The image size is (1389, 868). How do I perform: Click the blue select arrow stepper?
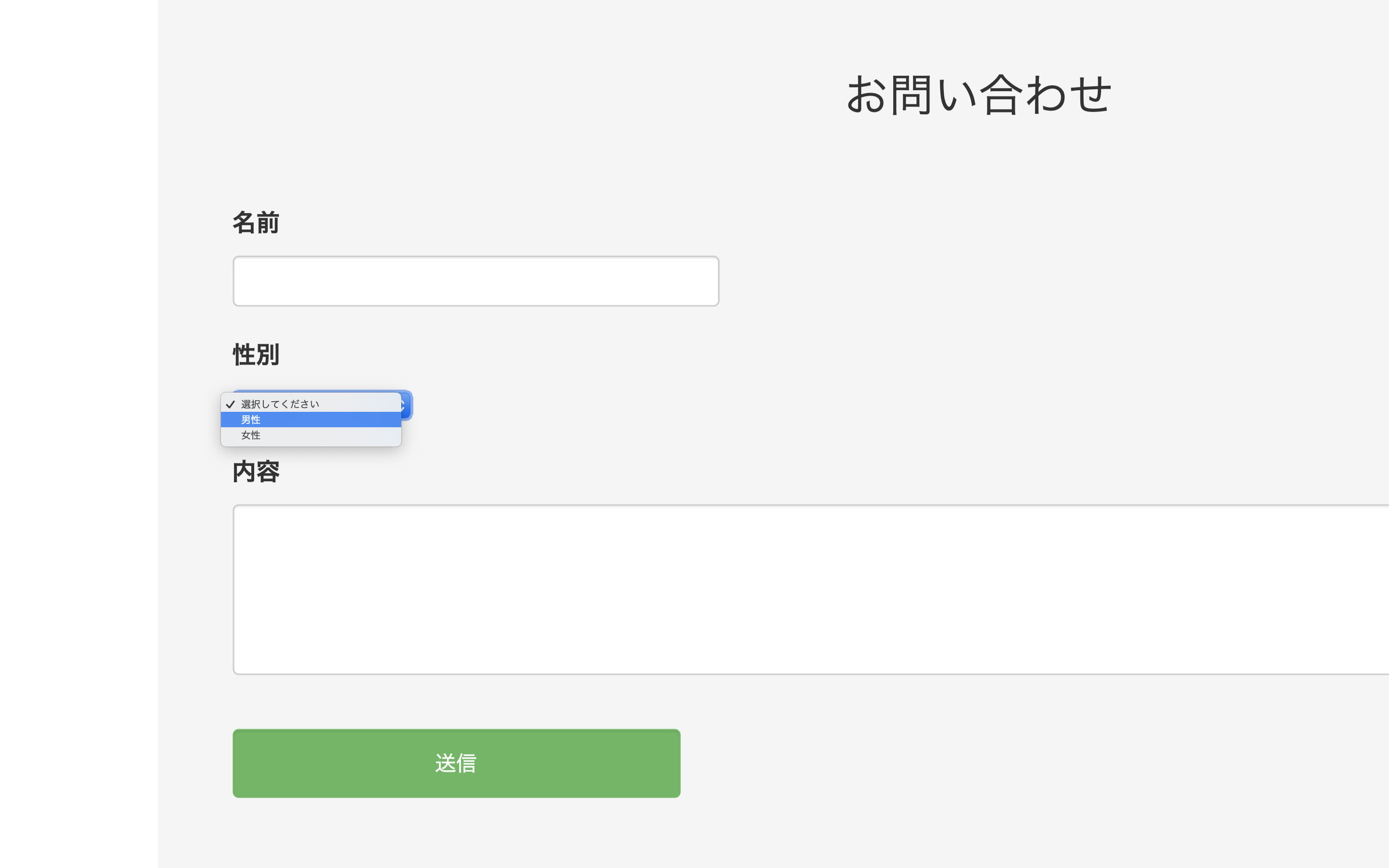tap(407, 405)
